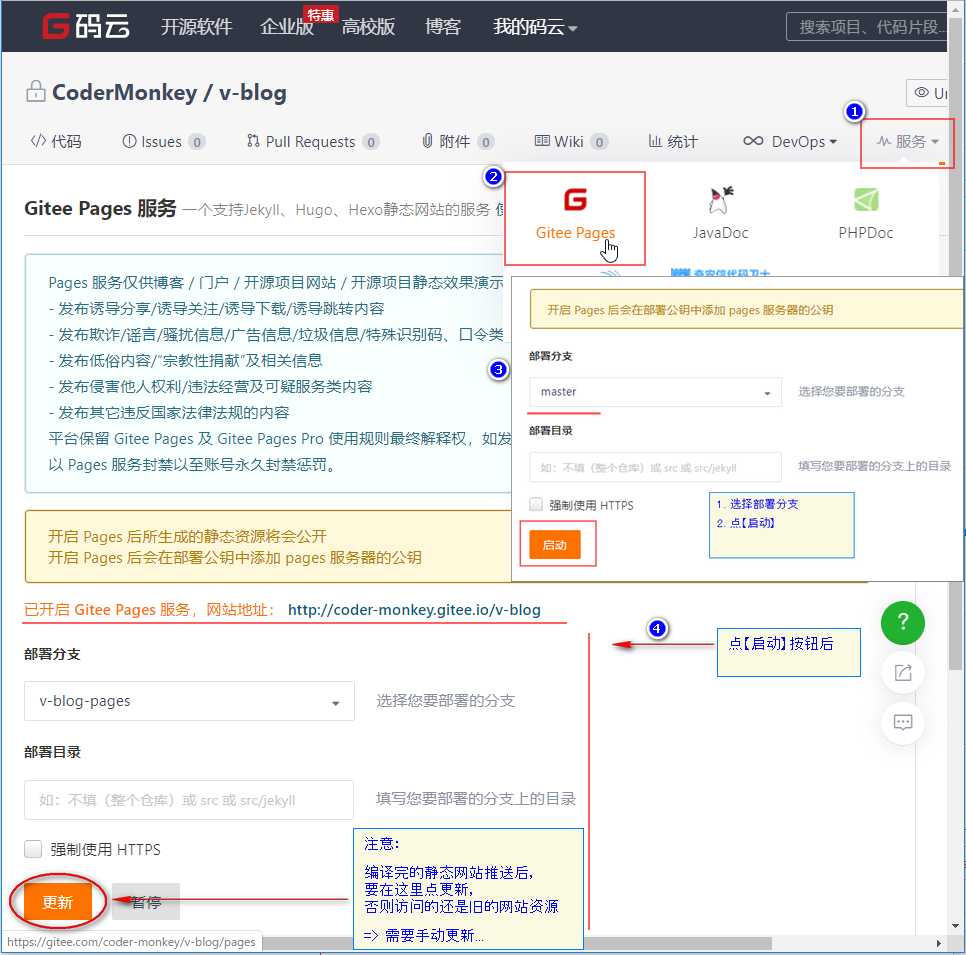Open the 我的码云 dropdown
Image resolution: width=966 pixels, height=955 pixels.
[x=535, y=26]
